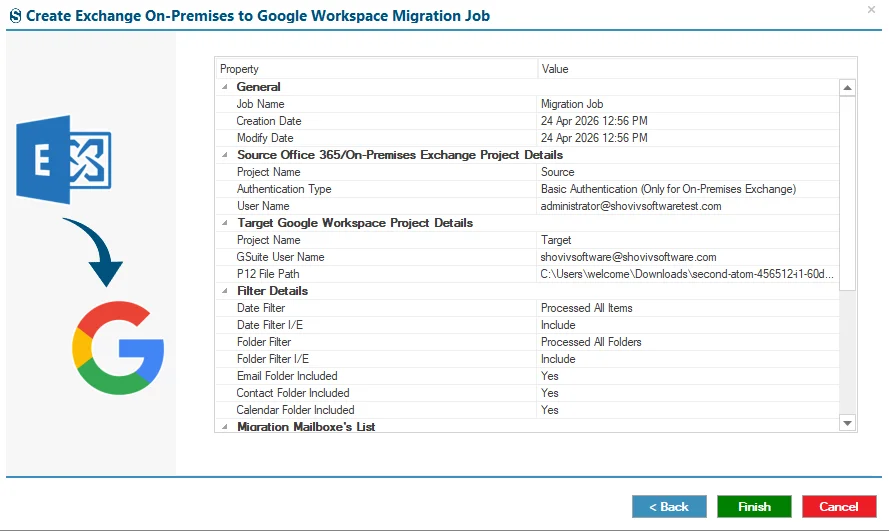
Task: Select the Value column header
Action: pyautogui.click(x=696, y=69)
